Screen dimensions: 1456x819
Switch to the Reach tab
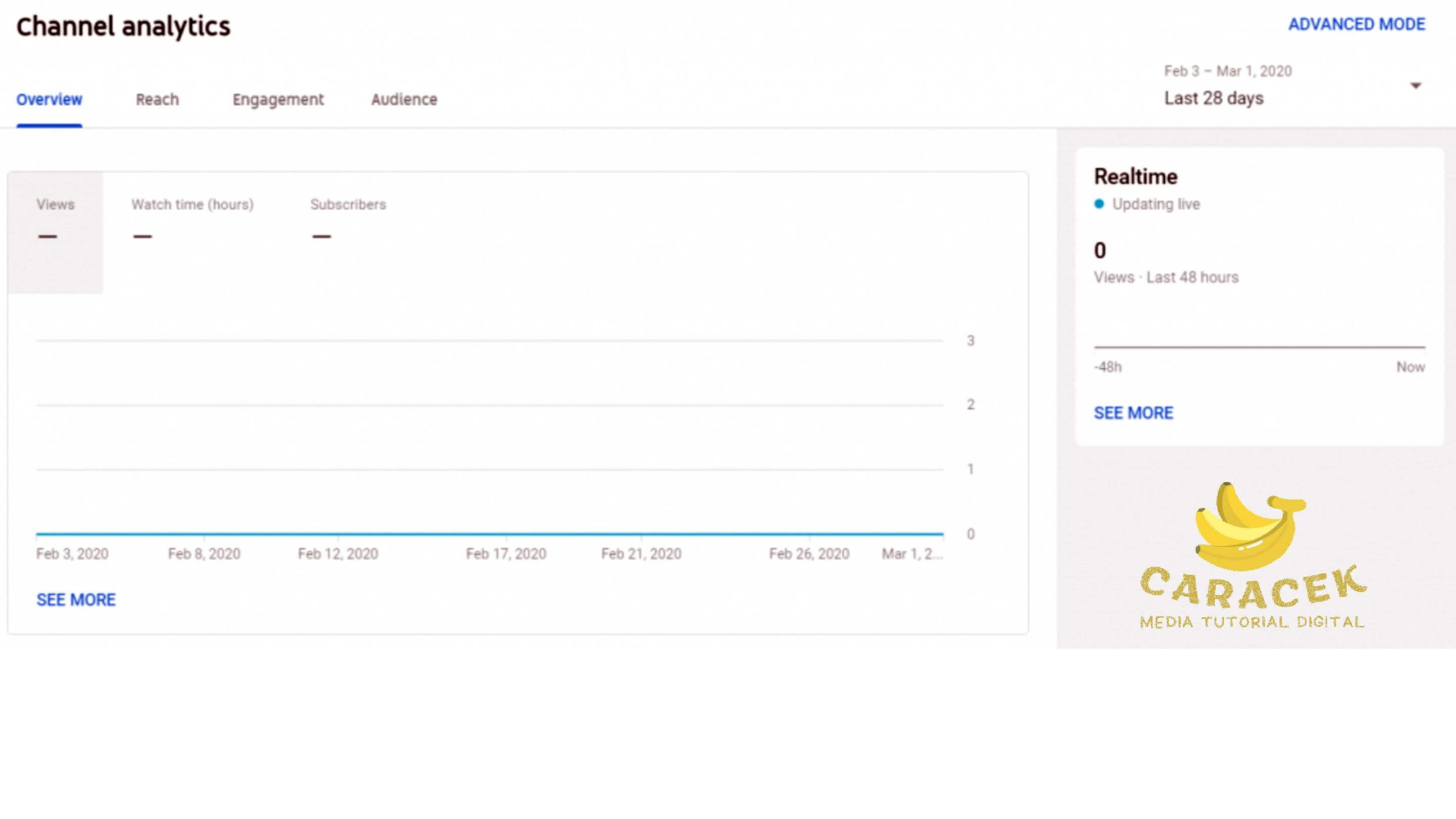[157, 100]
